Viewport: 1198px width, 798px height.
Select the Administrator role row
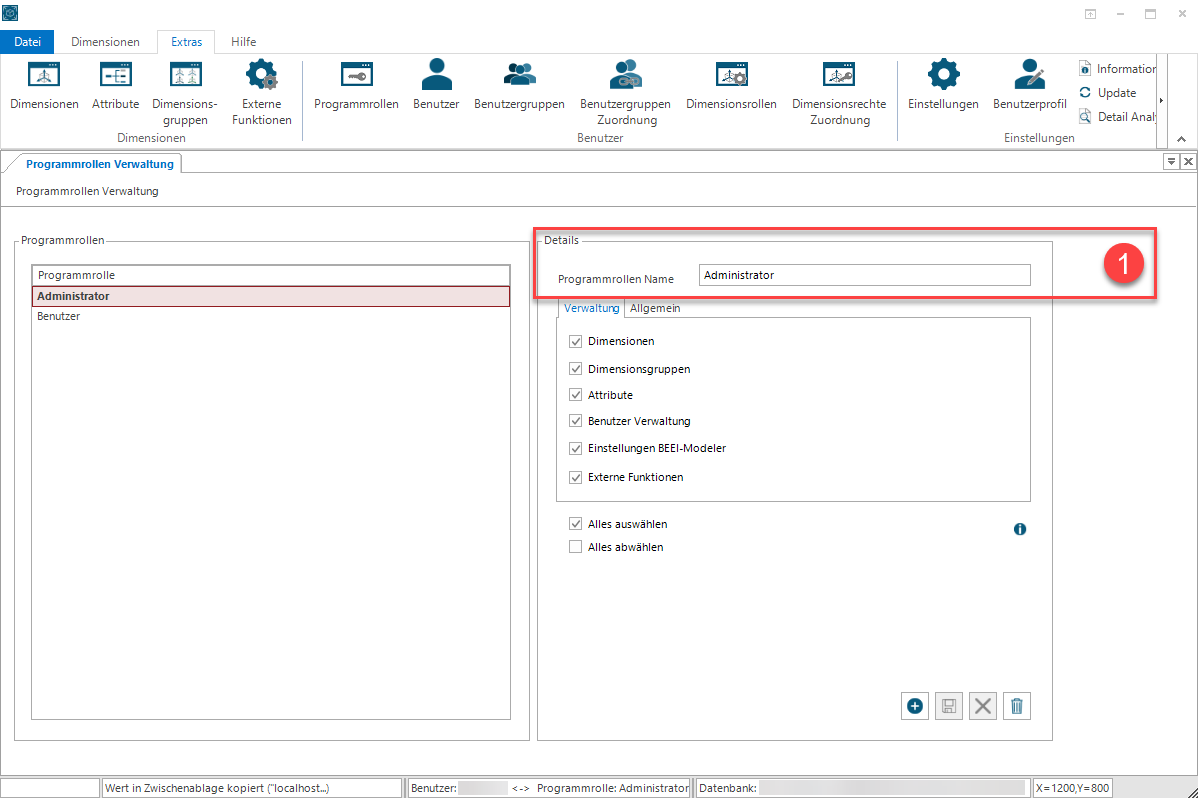270,296
